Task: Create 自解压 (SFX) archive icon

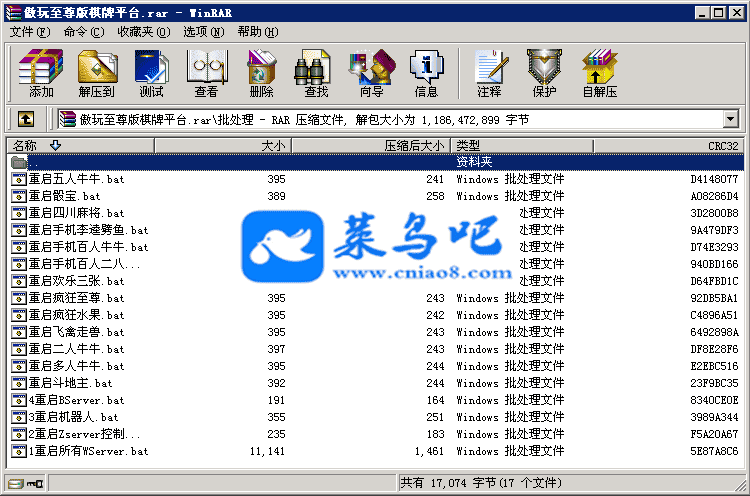Action: click(599, 73)
